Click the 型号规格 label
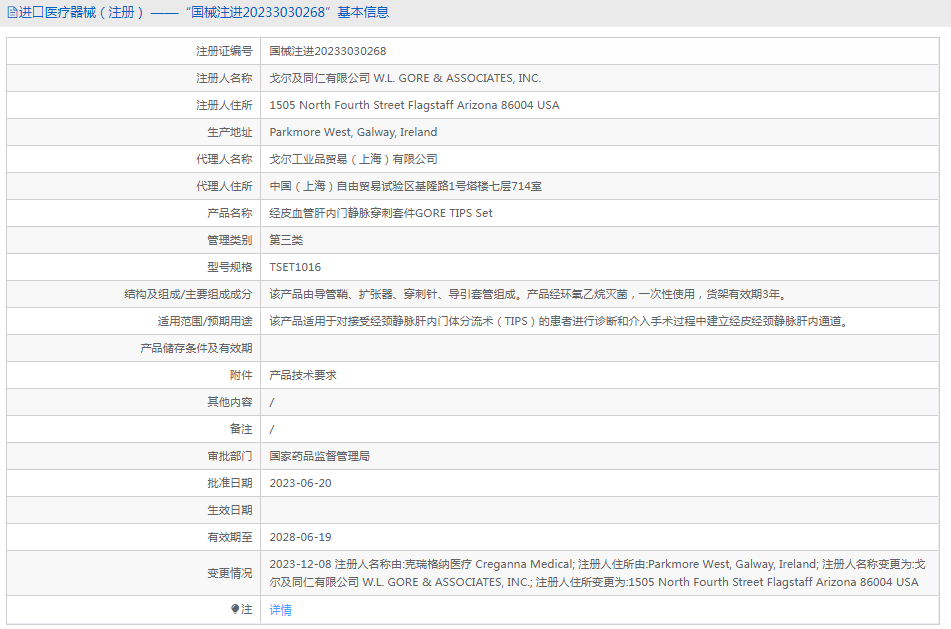Viewport: 951px width, 629px height. (229, 267)
